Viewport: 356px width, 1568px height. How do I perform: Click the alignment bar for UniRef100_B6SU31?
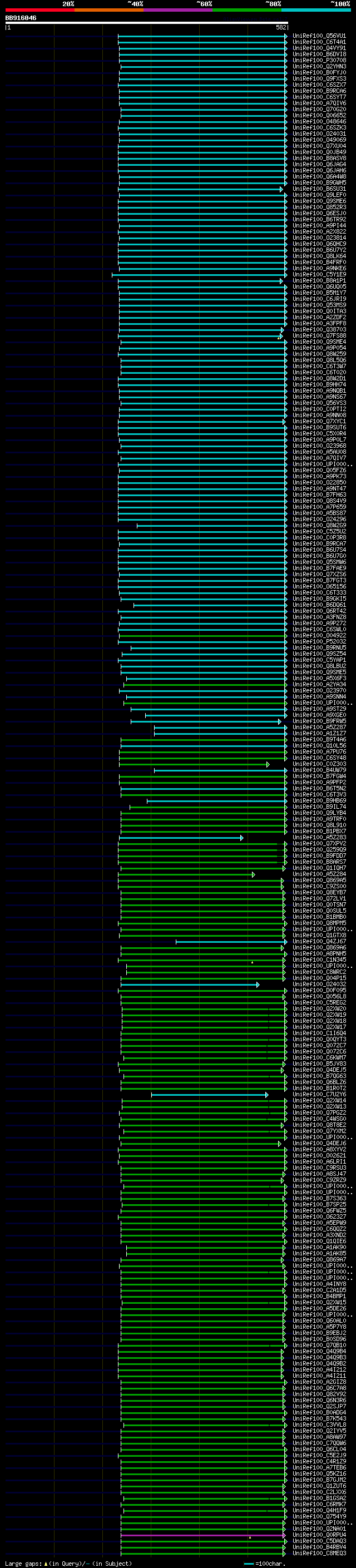pyautogui.click(x=201, y=189)
